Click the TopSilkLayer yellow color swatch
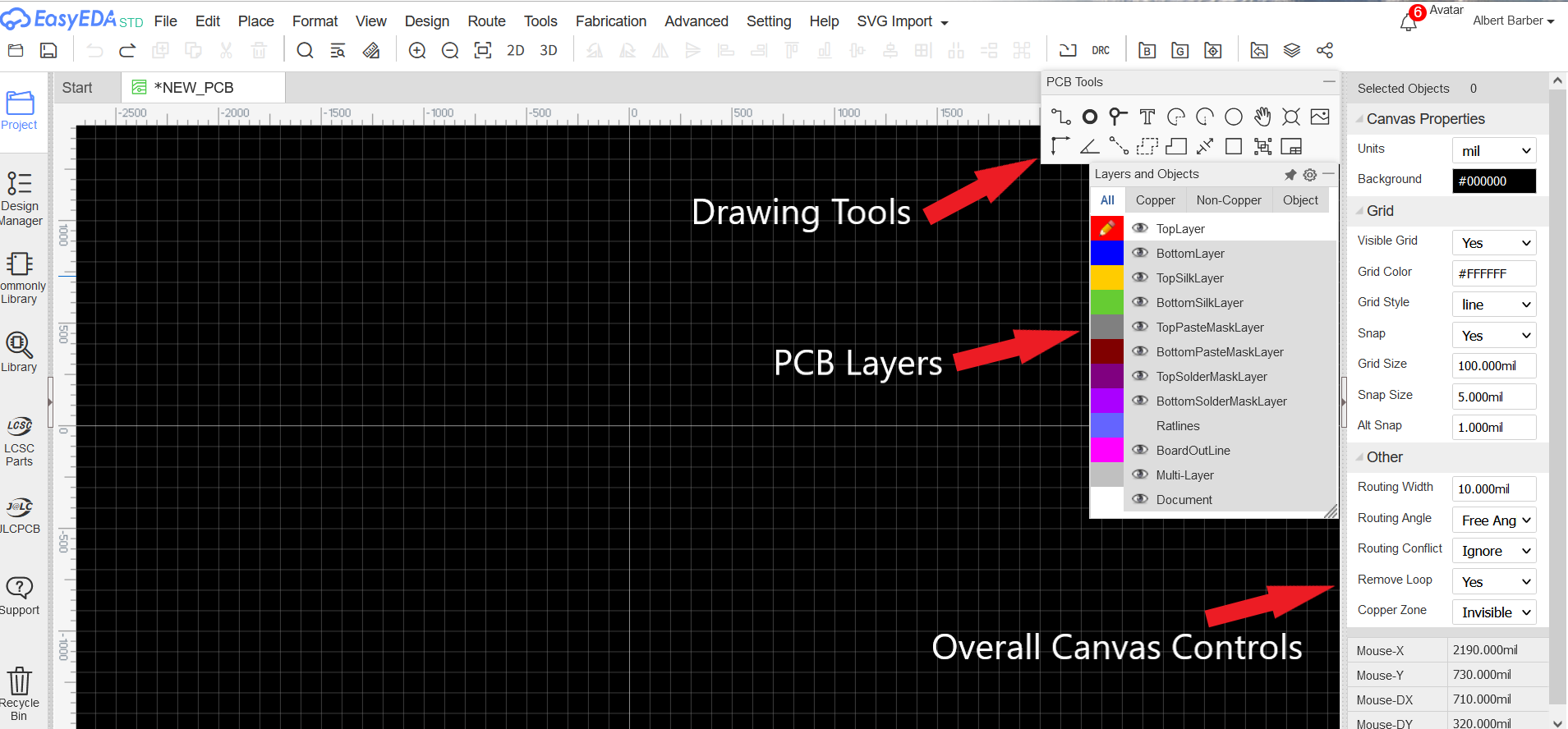 (1106, 277)
